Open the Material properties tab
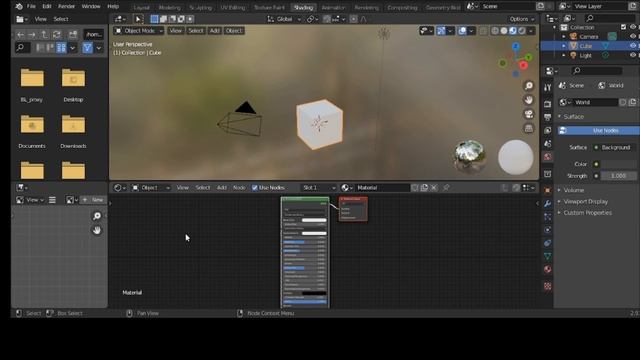 pyautogui.click(x=547, y=269)
